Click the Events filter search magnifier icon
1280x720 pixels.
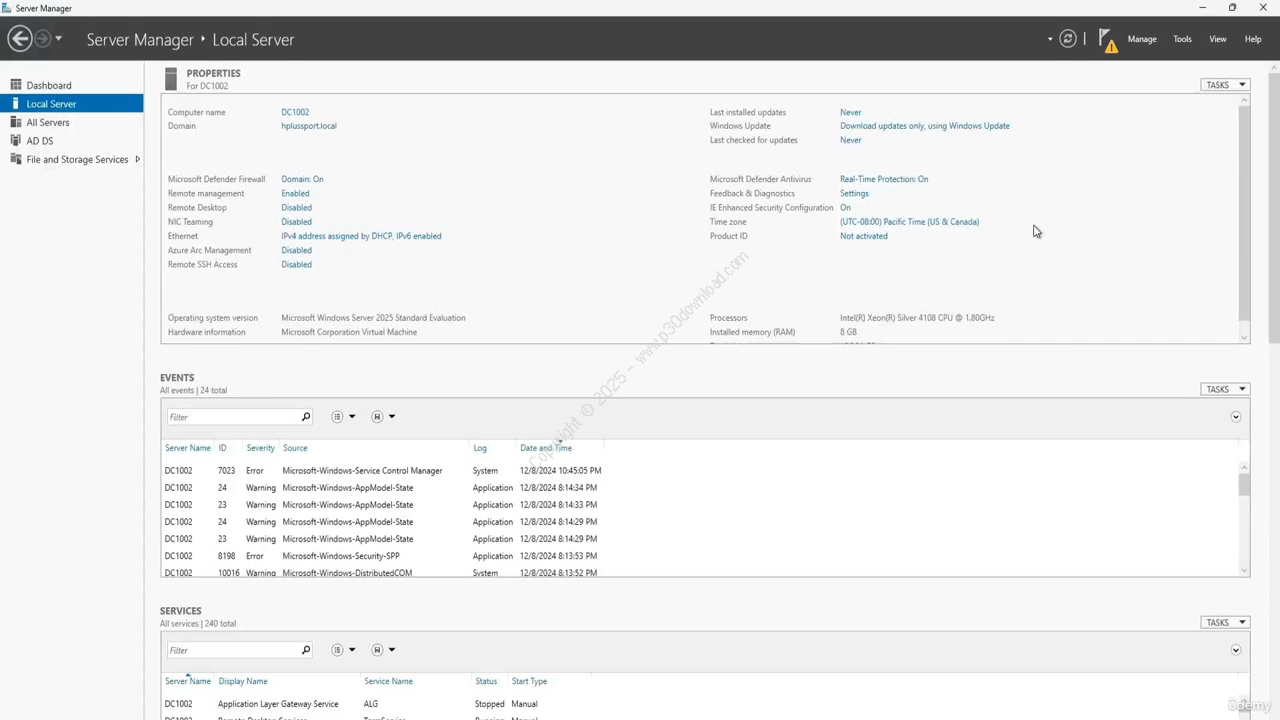pyautogui.click(x=306, y=417)
